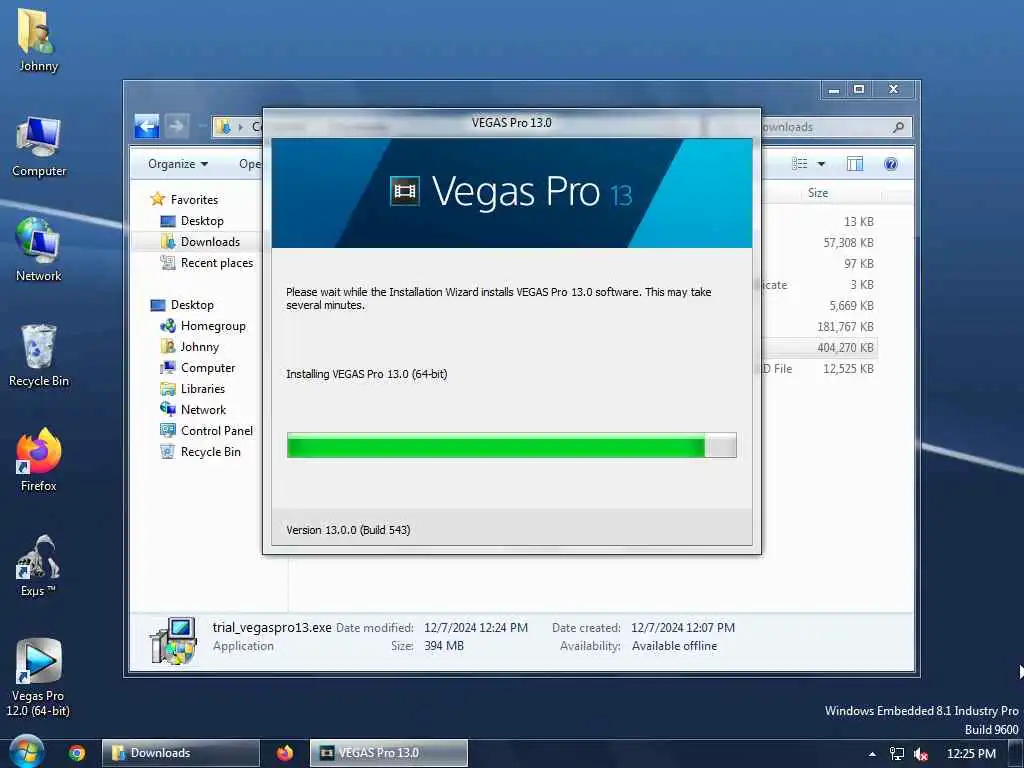1024x768 pixels.
Task: Open the network tray icon
Action: coord(897,754)
